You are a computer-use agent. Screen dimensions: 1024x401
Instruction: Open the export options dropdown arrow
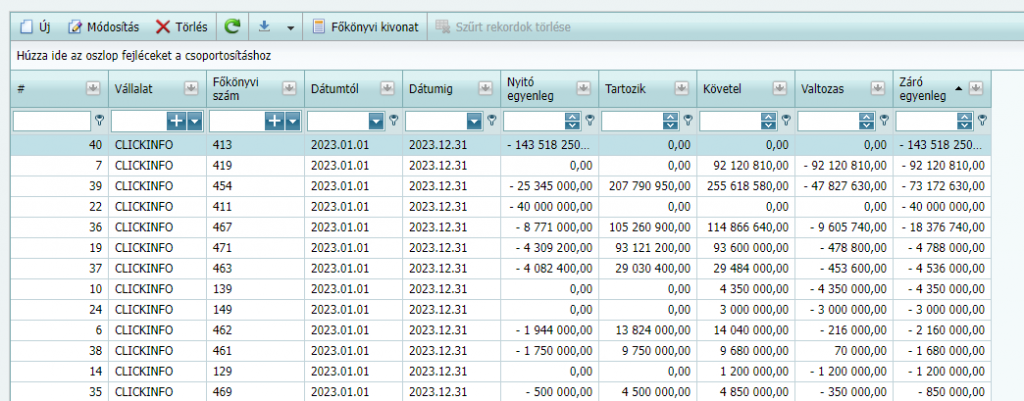pos(290,26)
